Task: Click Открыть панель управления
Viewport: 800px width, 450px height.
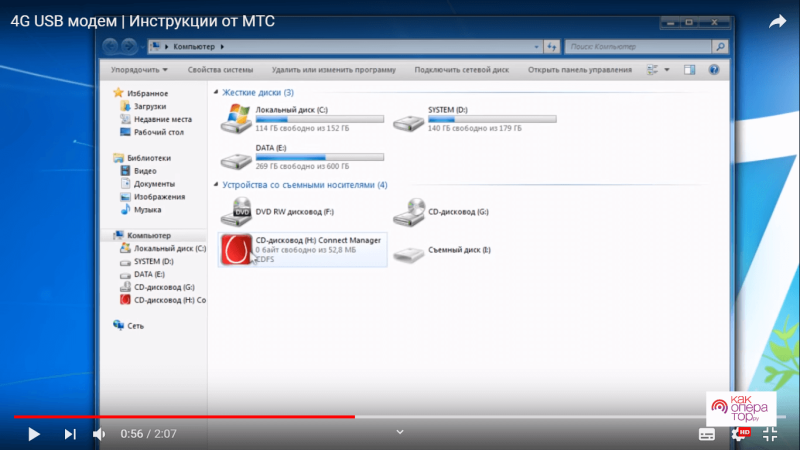Action: pyautogui.click(x=580, y=70)
